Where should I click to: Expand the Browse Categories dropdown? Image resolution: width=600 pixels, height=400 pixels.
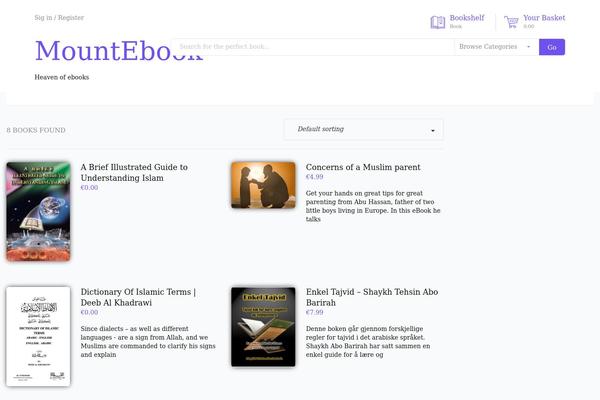(x=496, y=47)
